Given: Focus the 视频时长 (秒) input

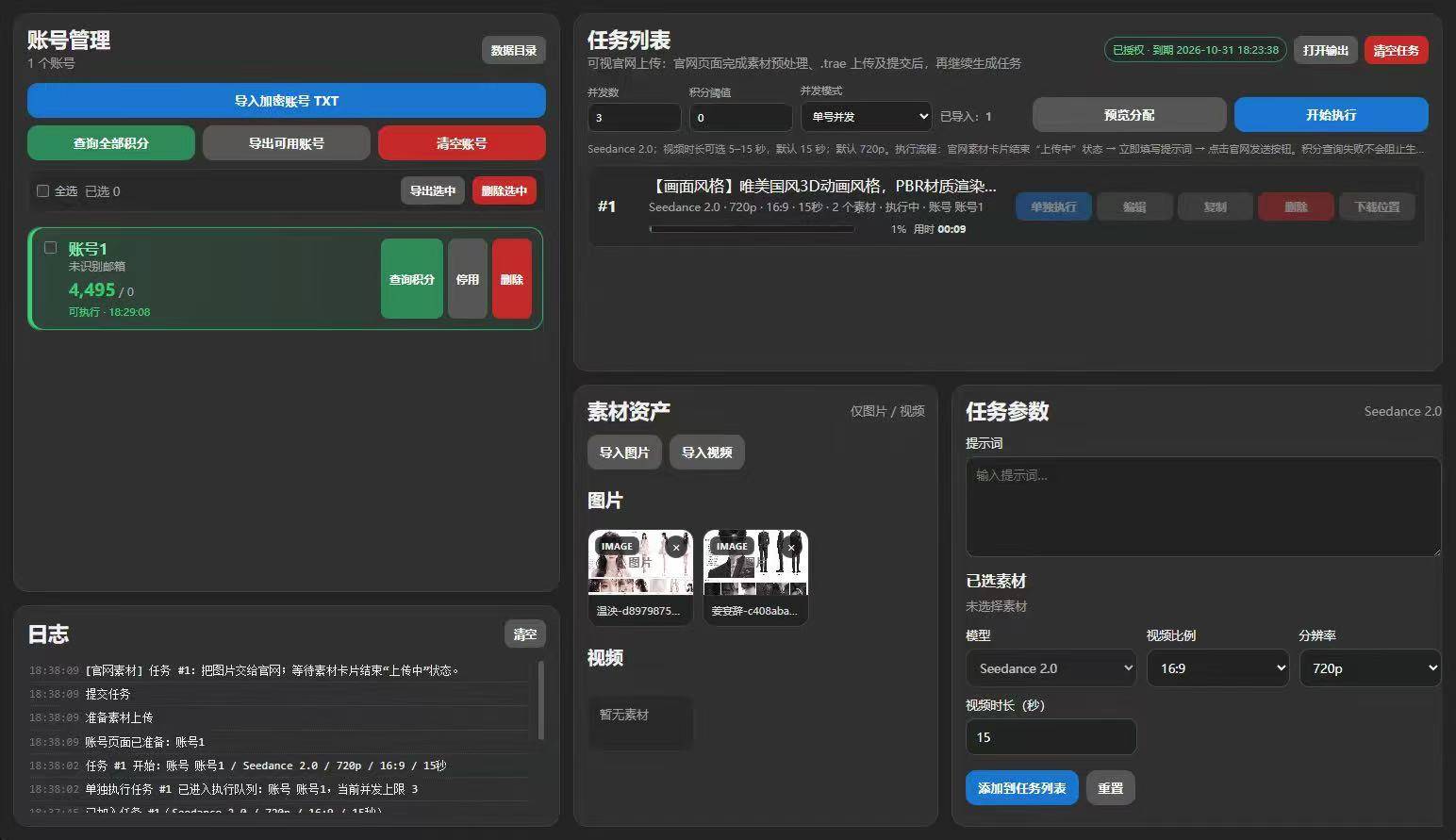Looking at the screenshot, I should tap(1051, 737).
